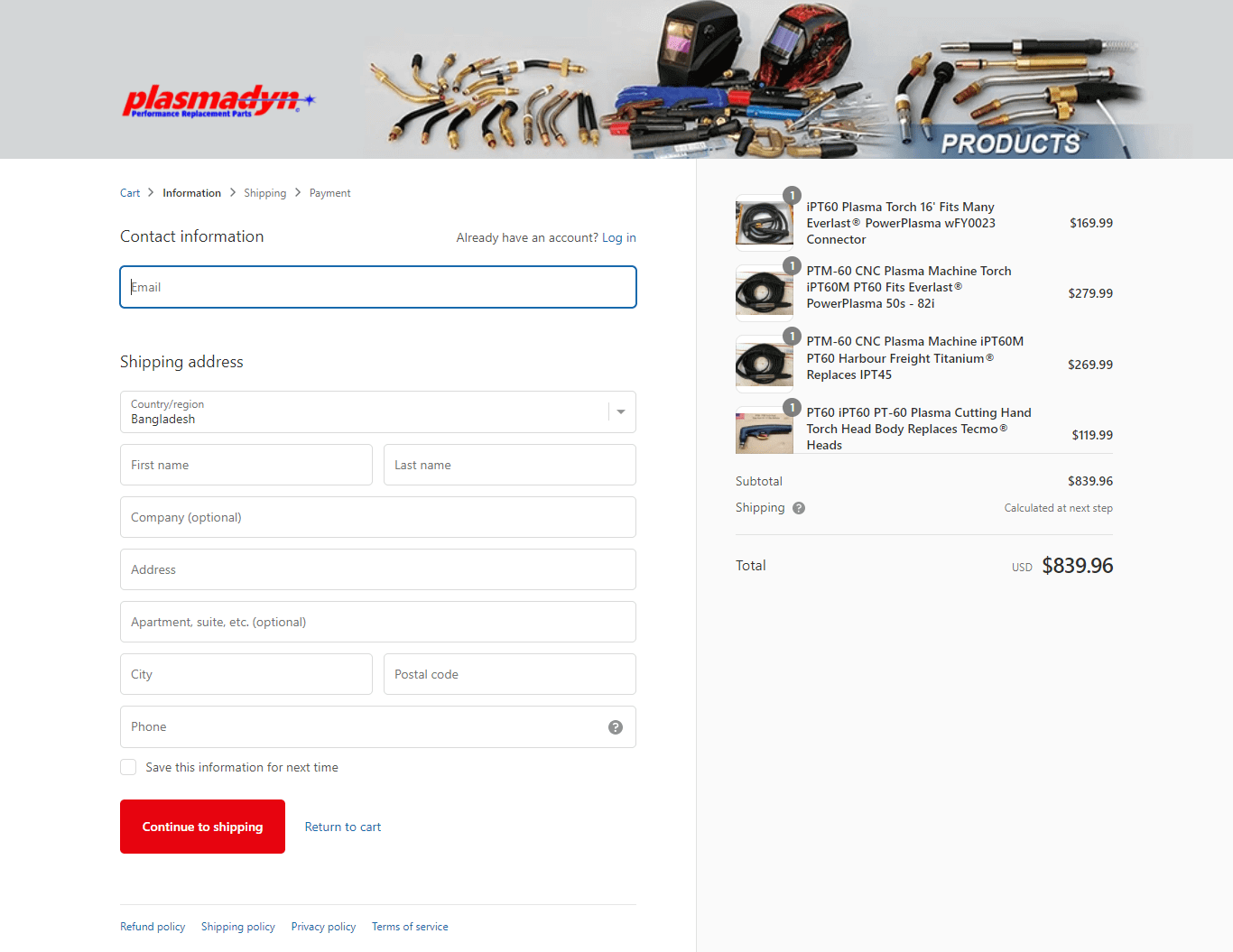Click the Apartment, suite, etc. field
Image resolution: width=1233 pixels, height=952 pixels.
(378, 622)
